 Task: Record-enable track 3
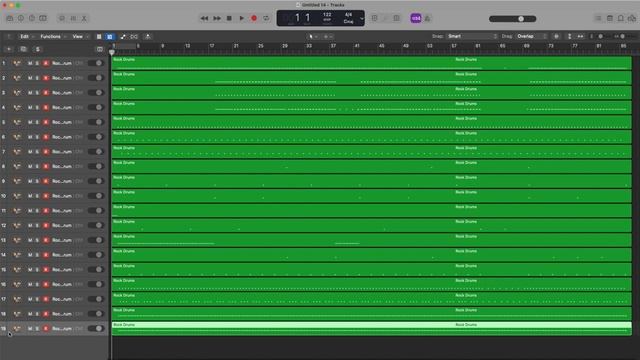[46, 93]
